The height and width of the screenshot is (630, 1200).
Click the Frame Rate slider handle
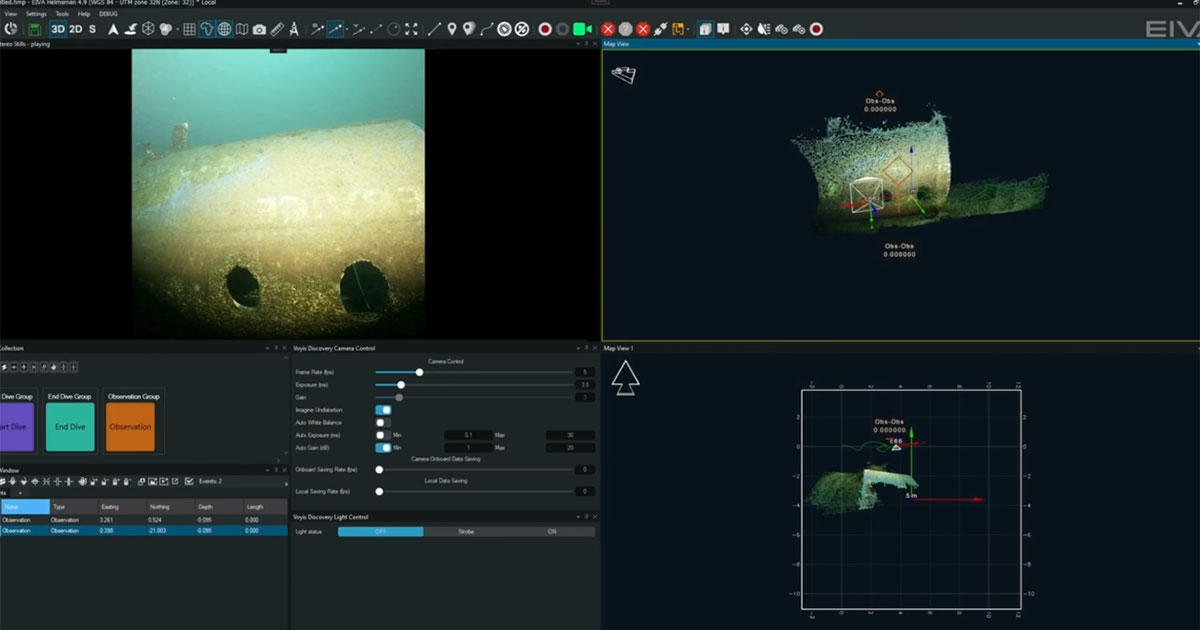pyautogui.click(x=419, y=372)
